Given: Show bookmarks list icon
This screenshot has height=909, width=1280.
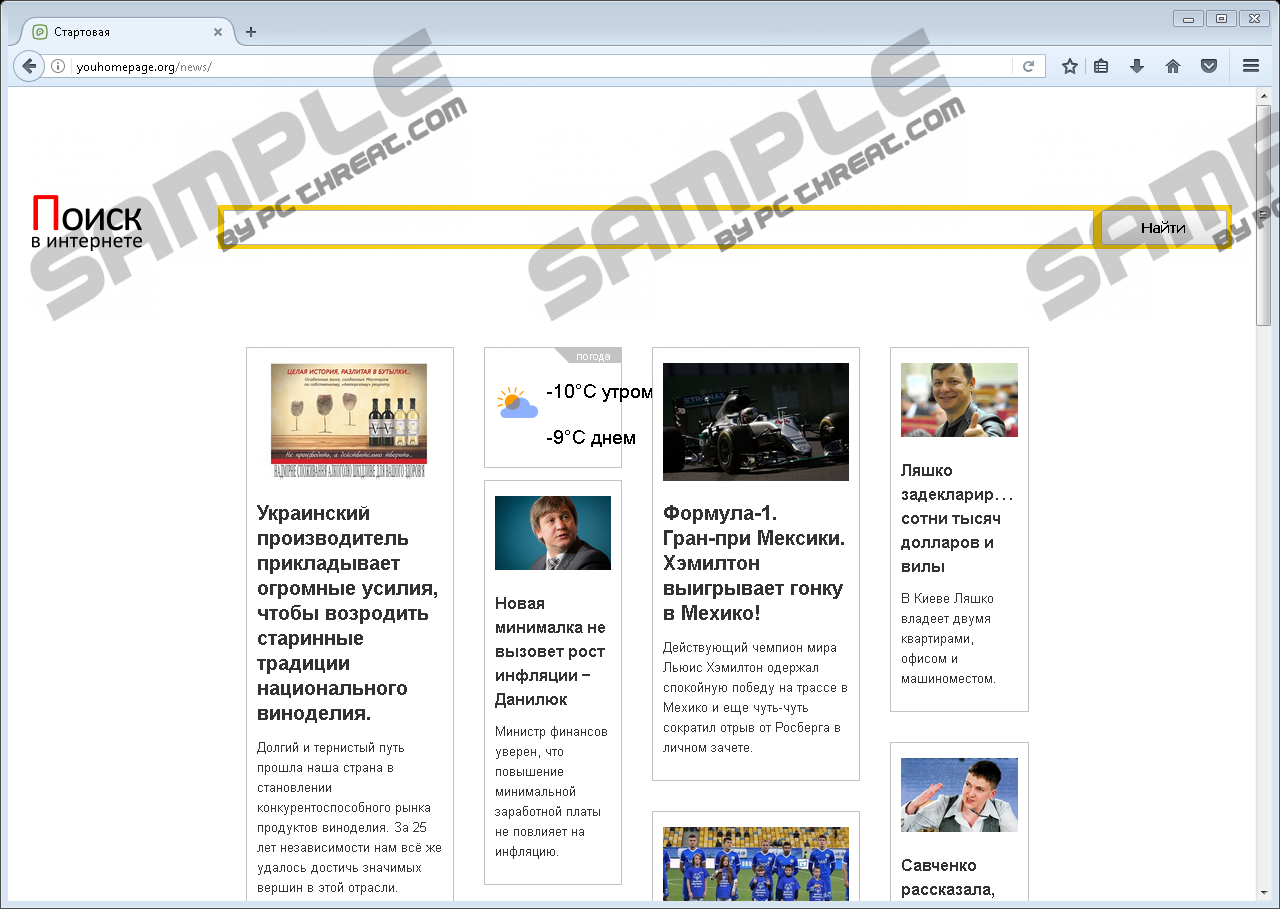Looking at the screenshot, I should [x=1101, y=67].
